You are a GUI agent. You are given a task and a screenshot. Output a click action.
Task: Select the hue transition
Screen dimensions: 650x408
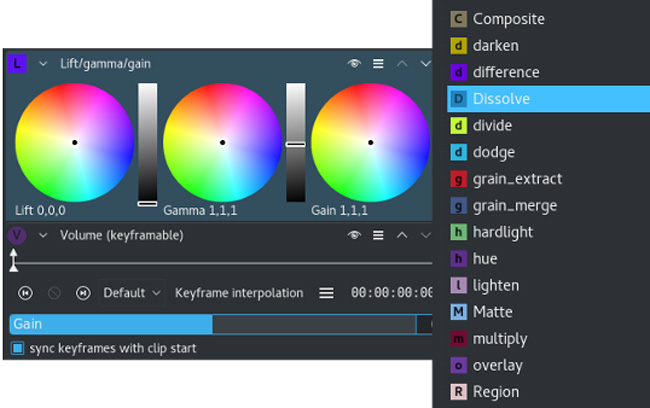tap(548, 259)
